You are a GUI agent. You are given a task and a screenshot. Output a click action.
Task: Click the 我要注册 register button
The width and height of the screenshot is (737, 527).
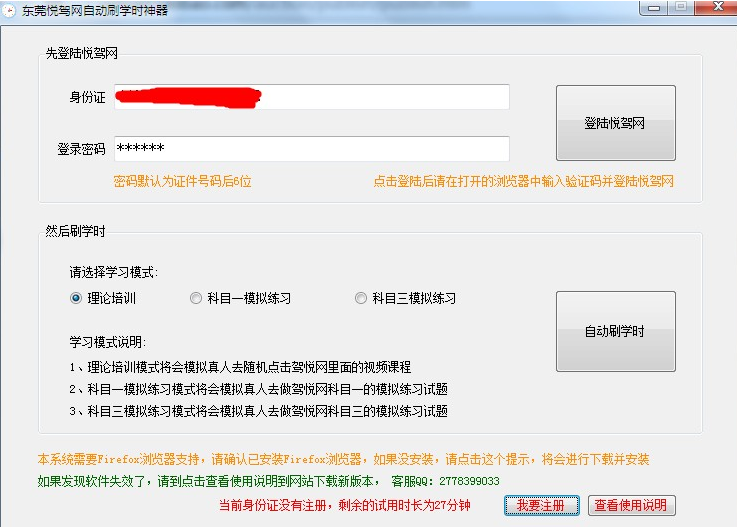click(x=541, y=505)
